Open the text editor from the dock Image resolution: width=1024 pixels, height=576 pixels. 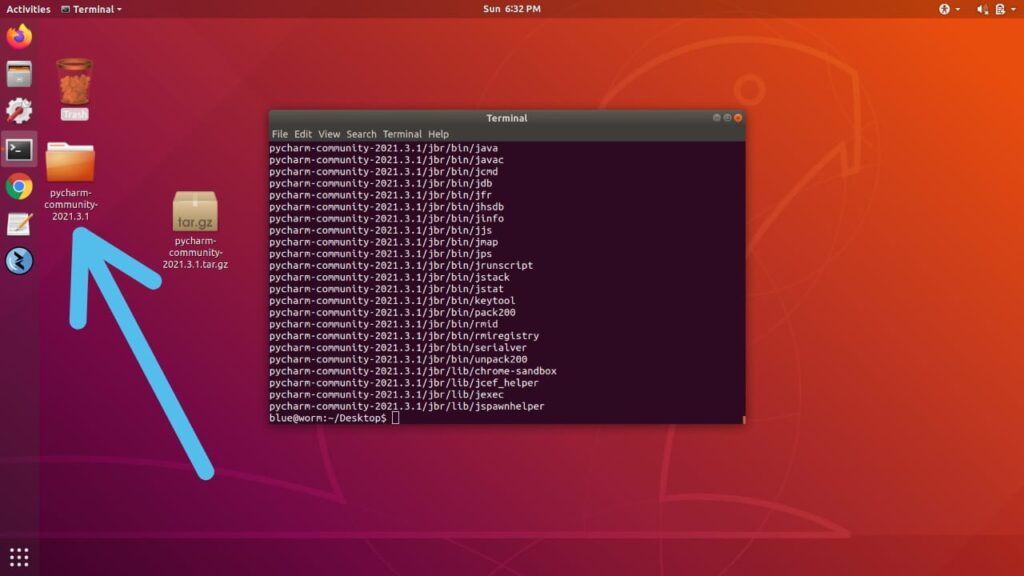[18, 222]
